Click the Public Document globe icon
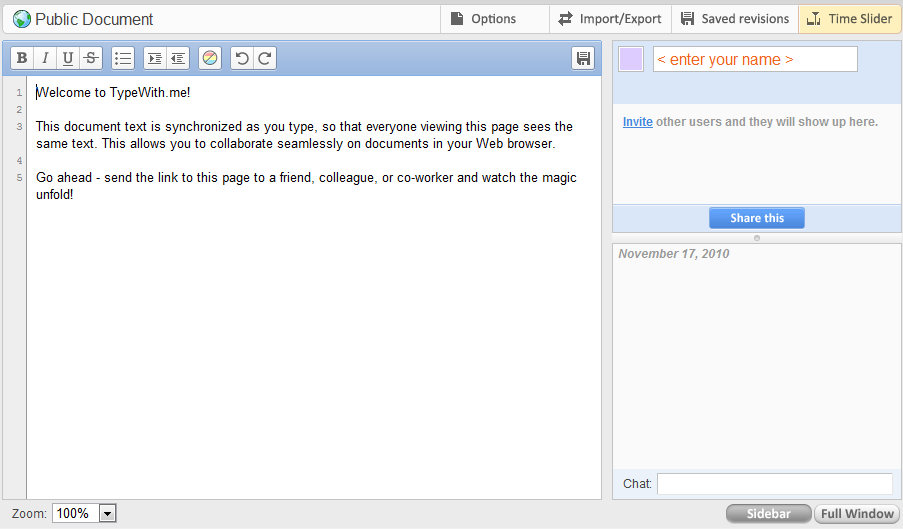Viewport: 903px width, 529px height. point(21,19)
